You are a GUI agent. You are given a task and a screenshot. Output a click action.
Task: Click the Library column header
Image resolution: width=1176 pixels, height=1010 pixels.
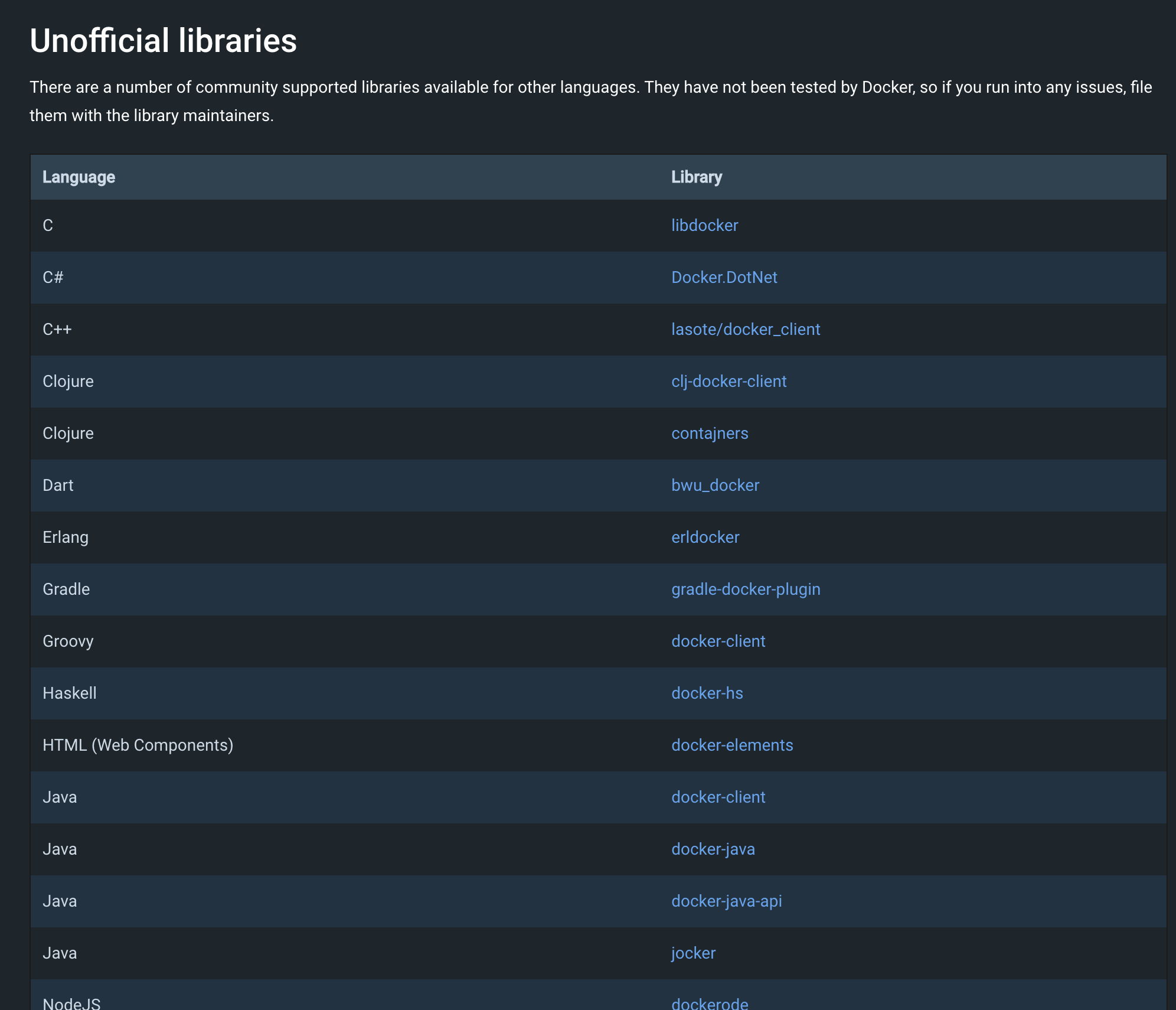[696, 177]
